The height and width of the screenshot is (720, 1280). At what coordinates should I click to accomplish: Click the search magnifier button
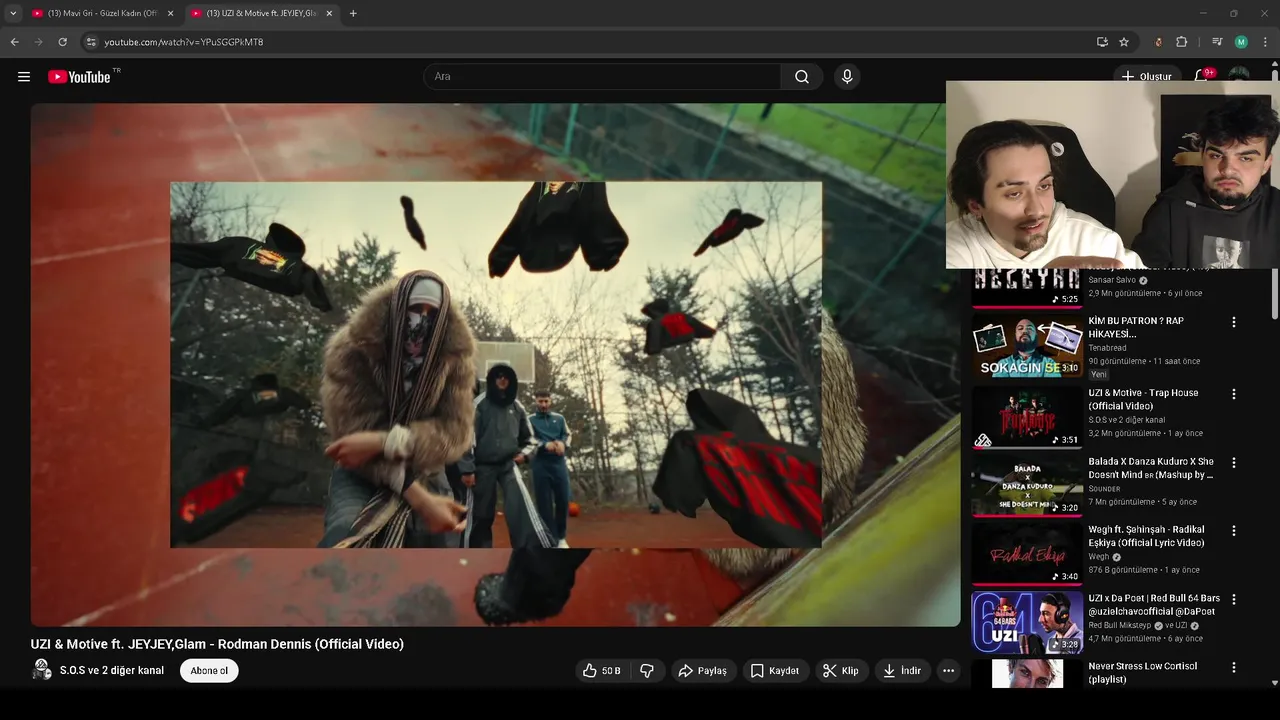pyautogui.click(x=802, y=77)
